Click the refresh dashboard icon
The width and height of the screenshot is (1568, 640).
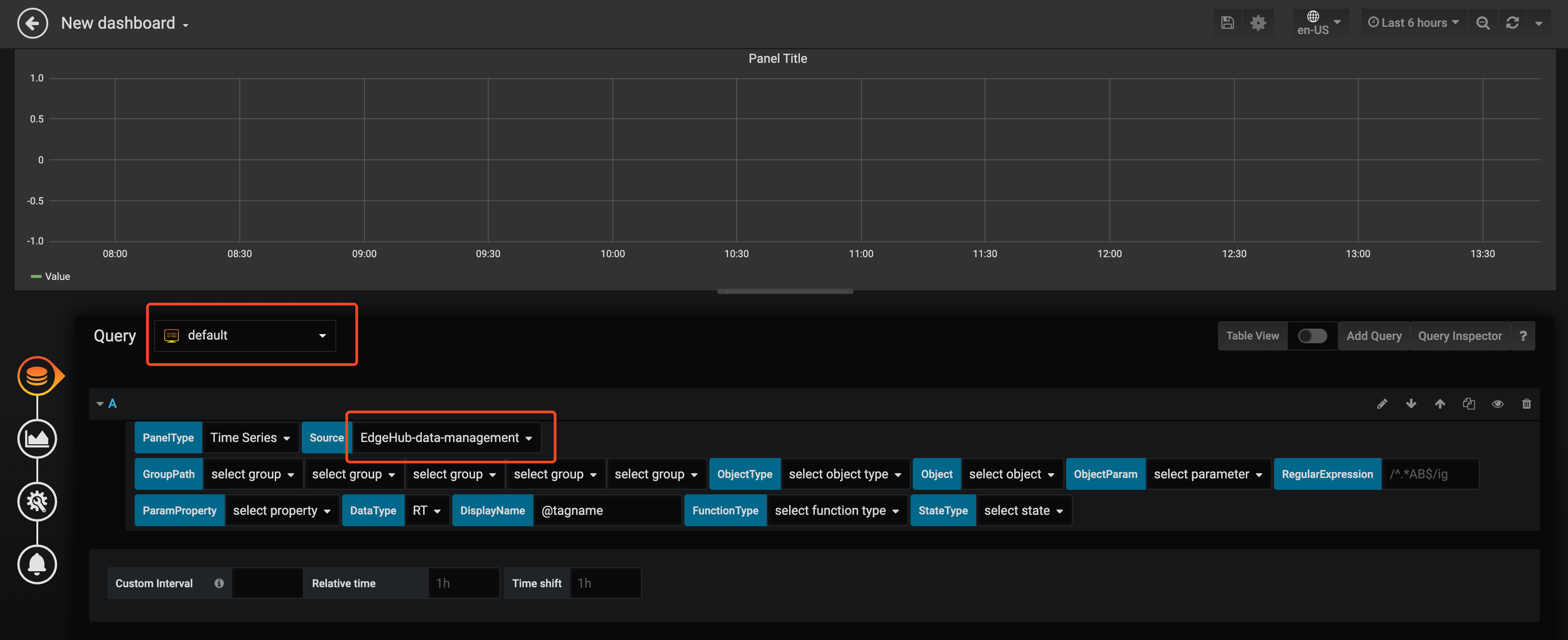point(1512,23)
